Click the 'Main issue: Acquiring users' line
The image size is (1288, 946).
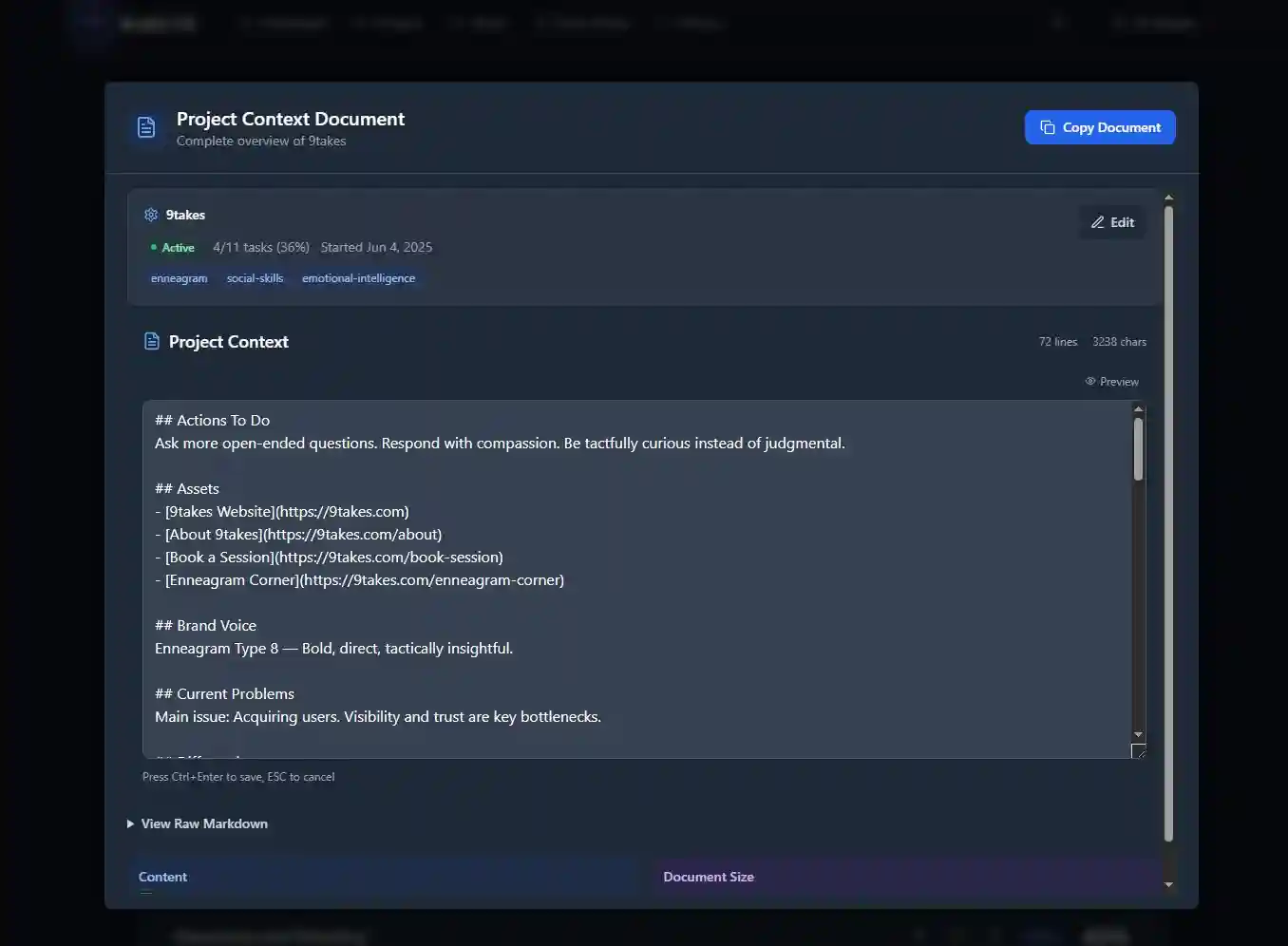pyautogui.click(x=378, y=716)
